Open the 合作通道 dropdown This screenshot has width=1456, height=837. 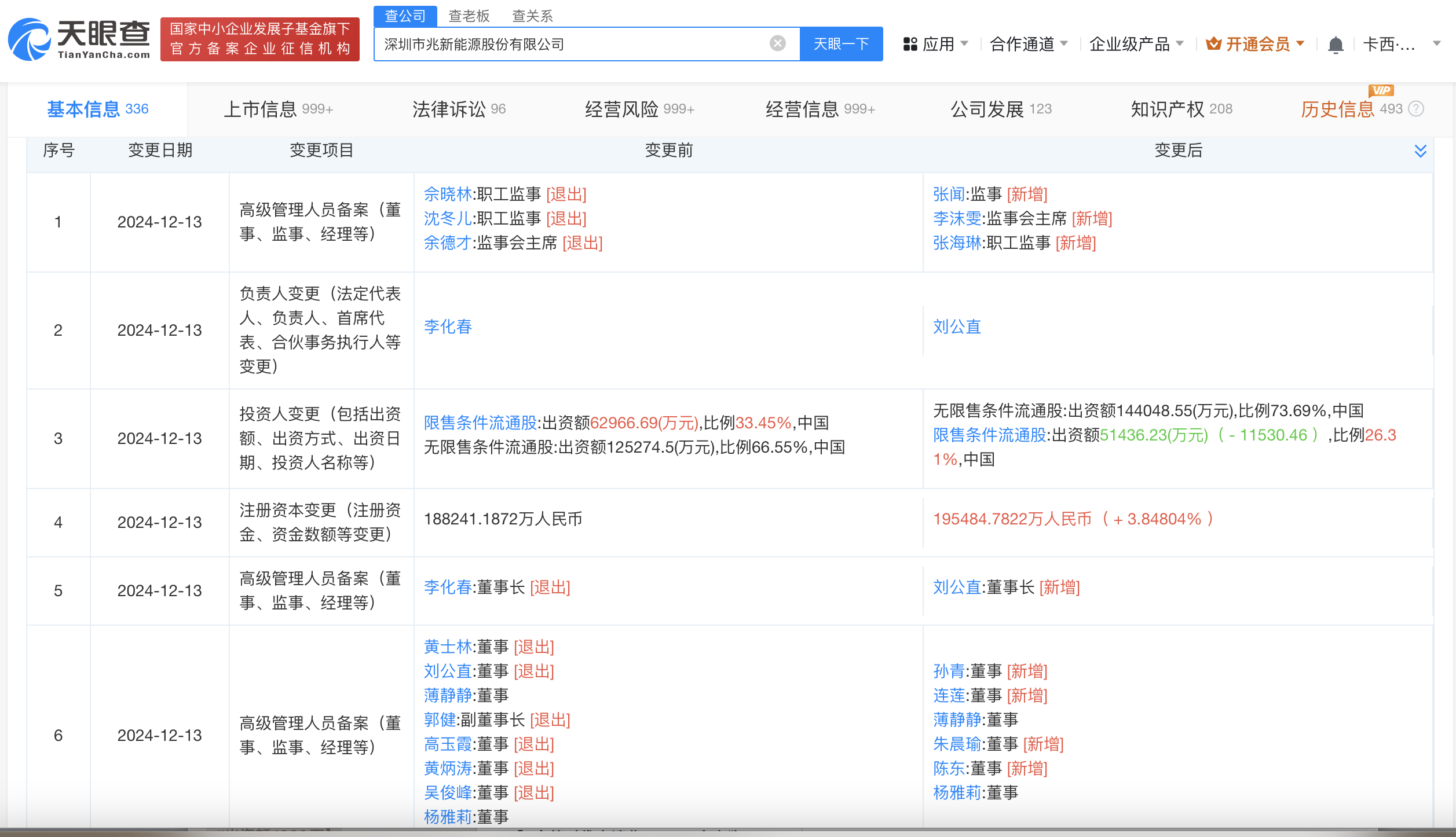pyautogui.click(x=1029, y=44)
